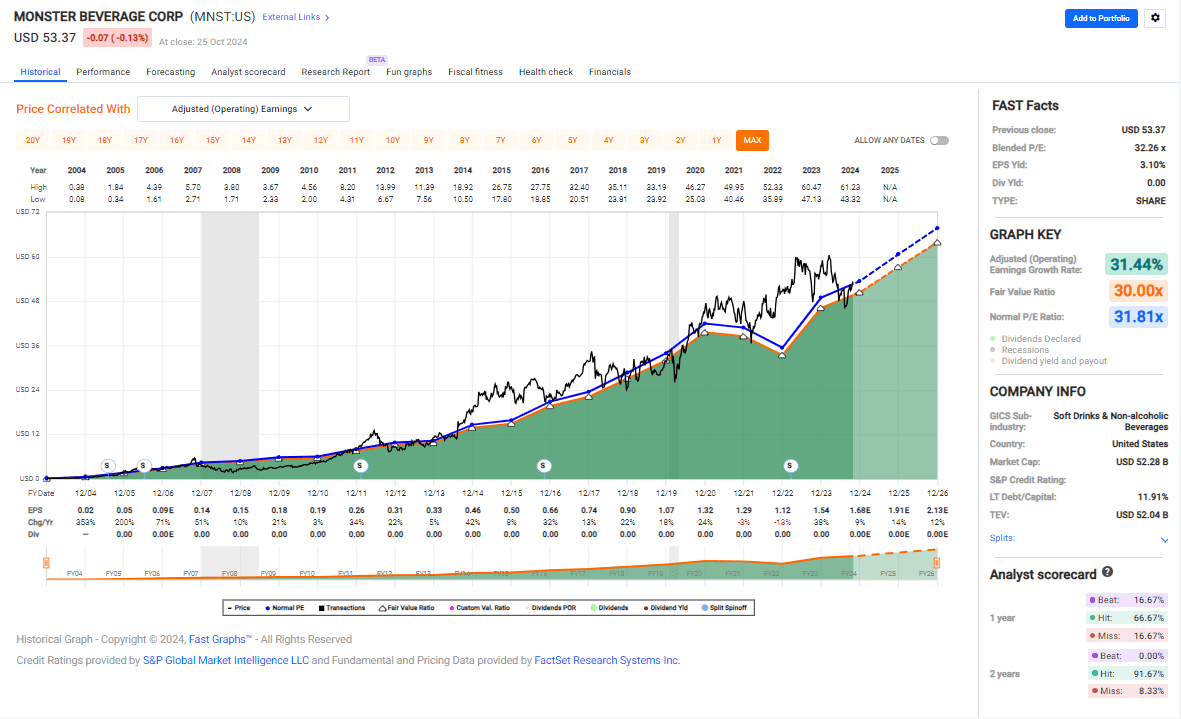Click the Recessions indicator dot in Graph Key
Viewport: 1181px width, 719px height.
point(992,348)
